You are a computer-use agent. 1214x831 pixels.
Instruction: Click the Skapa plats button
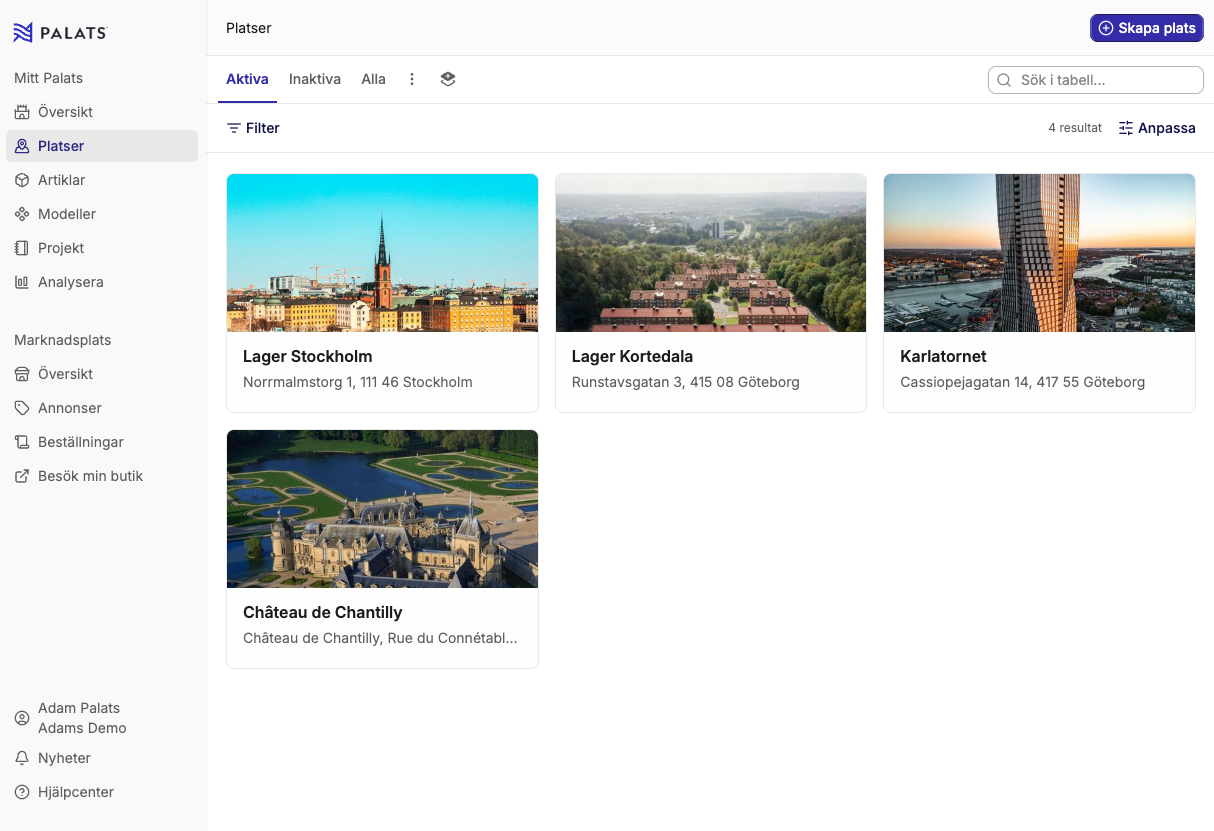pyautogui.click(x=1146, y=28)
